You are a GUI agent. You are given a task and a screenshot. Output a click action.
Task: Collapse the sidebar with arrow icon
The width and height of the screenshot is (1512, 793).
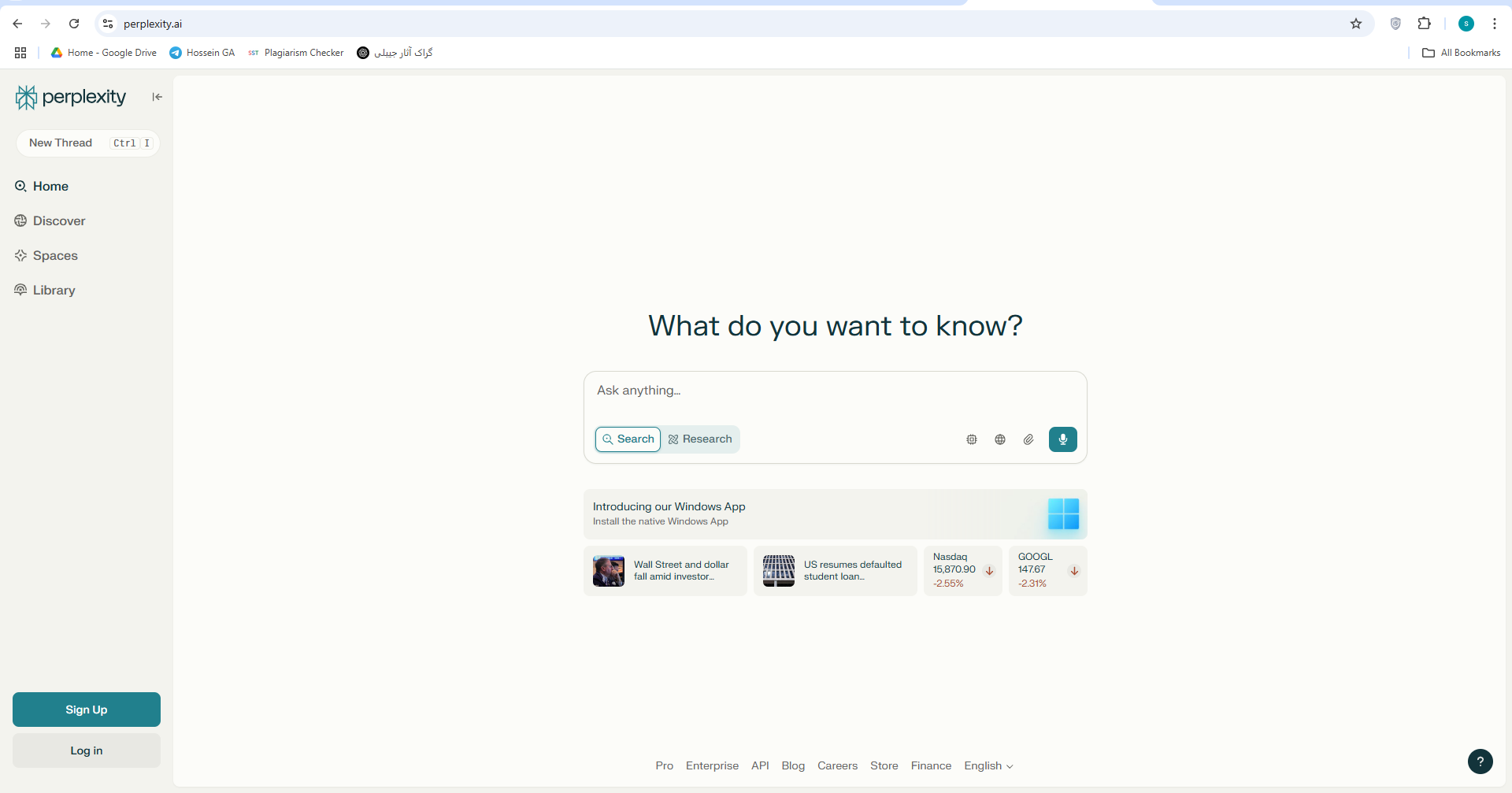tap(157, 97)
